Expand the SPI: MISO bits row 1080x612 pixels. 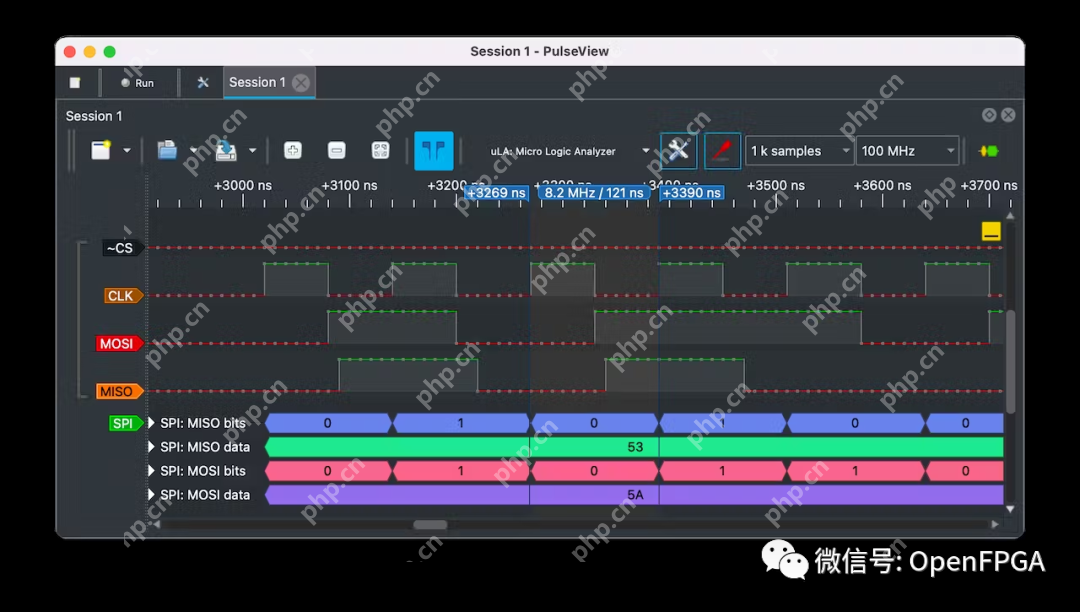153,423
